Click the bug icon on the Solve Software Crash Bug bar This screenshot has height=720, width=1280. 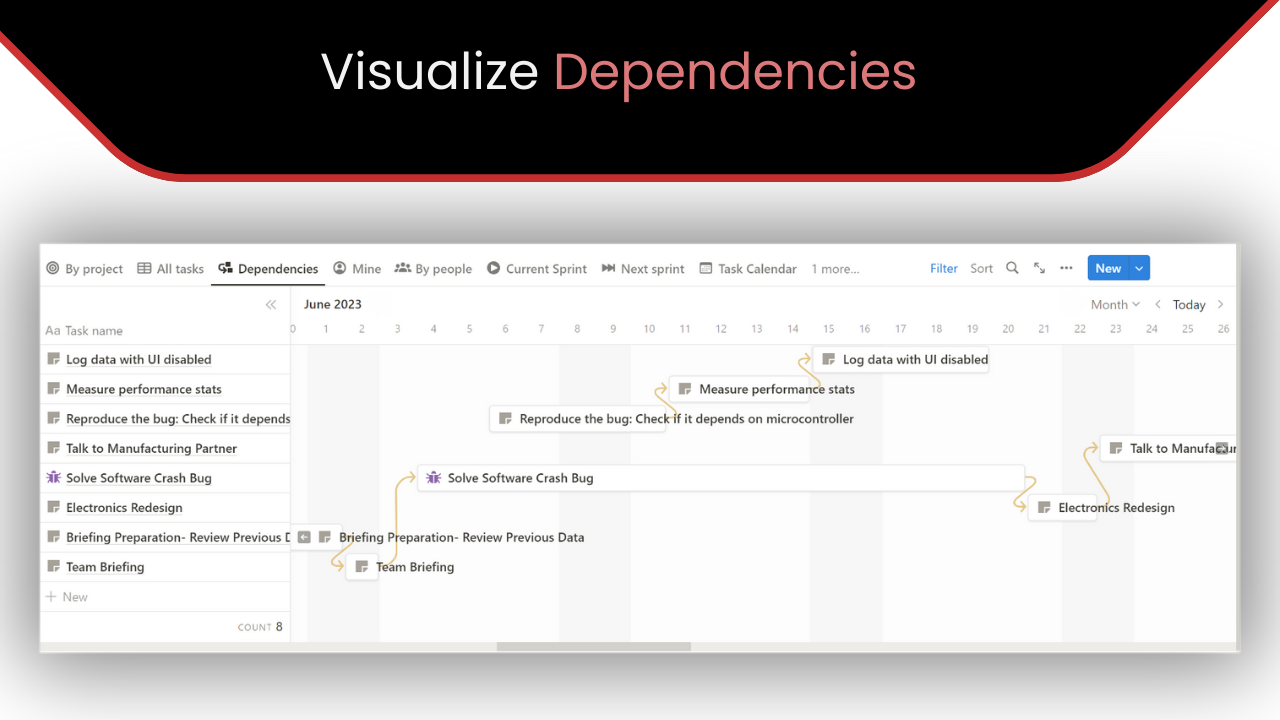[433, 478]
